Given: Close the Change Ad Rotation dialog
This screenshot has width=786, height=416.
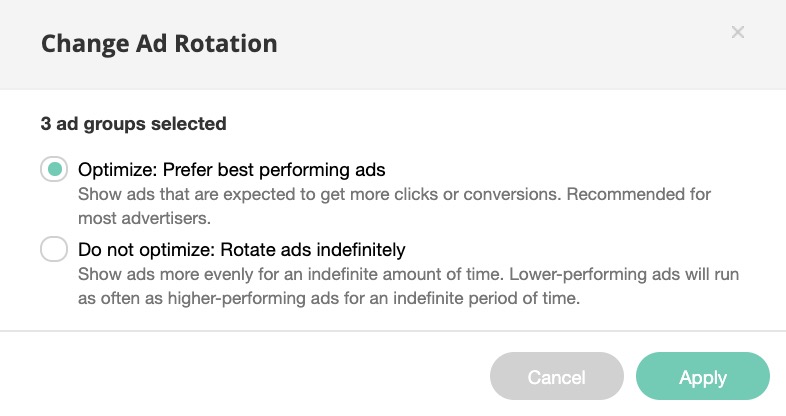Looking at the screenshot, I should [x=738, y=32].
